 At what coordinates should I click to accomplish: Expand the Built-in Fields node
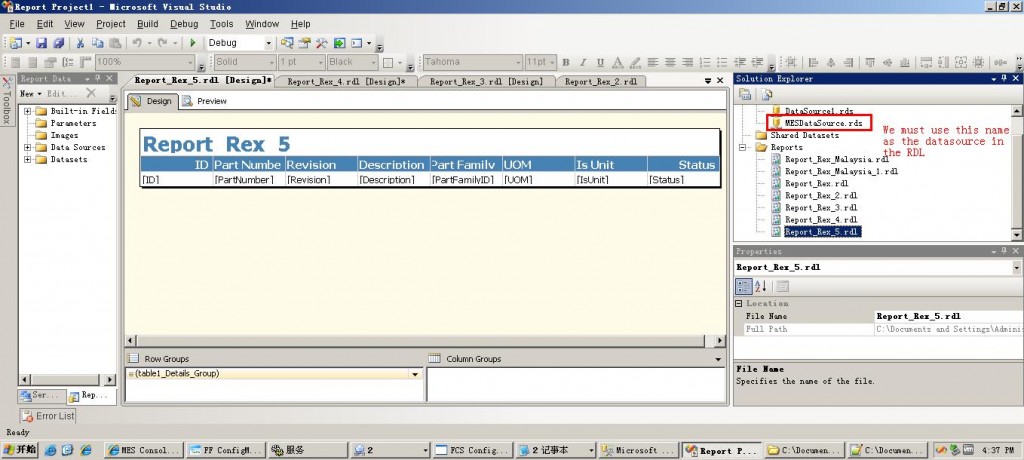pyautogui.click(x=28, y=111)
